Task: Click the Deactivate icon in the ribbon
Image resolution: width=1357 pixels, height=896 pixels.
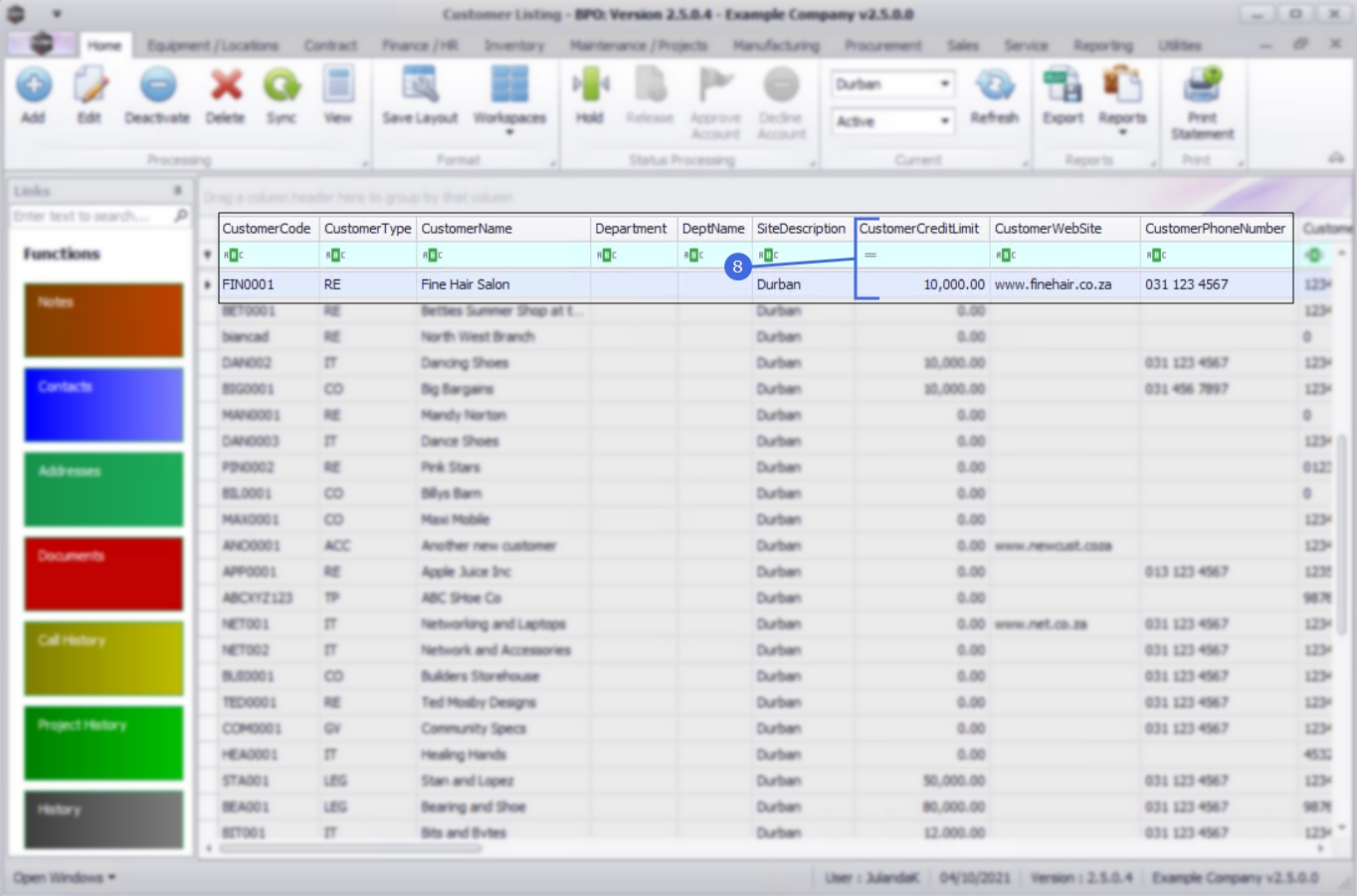Action: pos(157,86)
